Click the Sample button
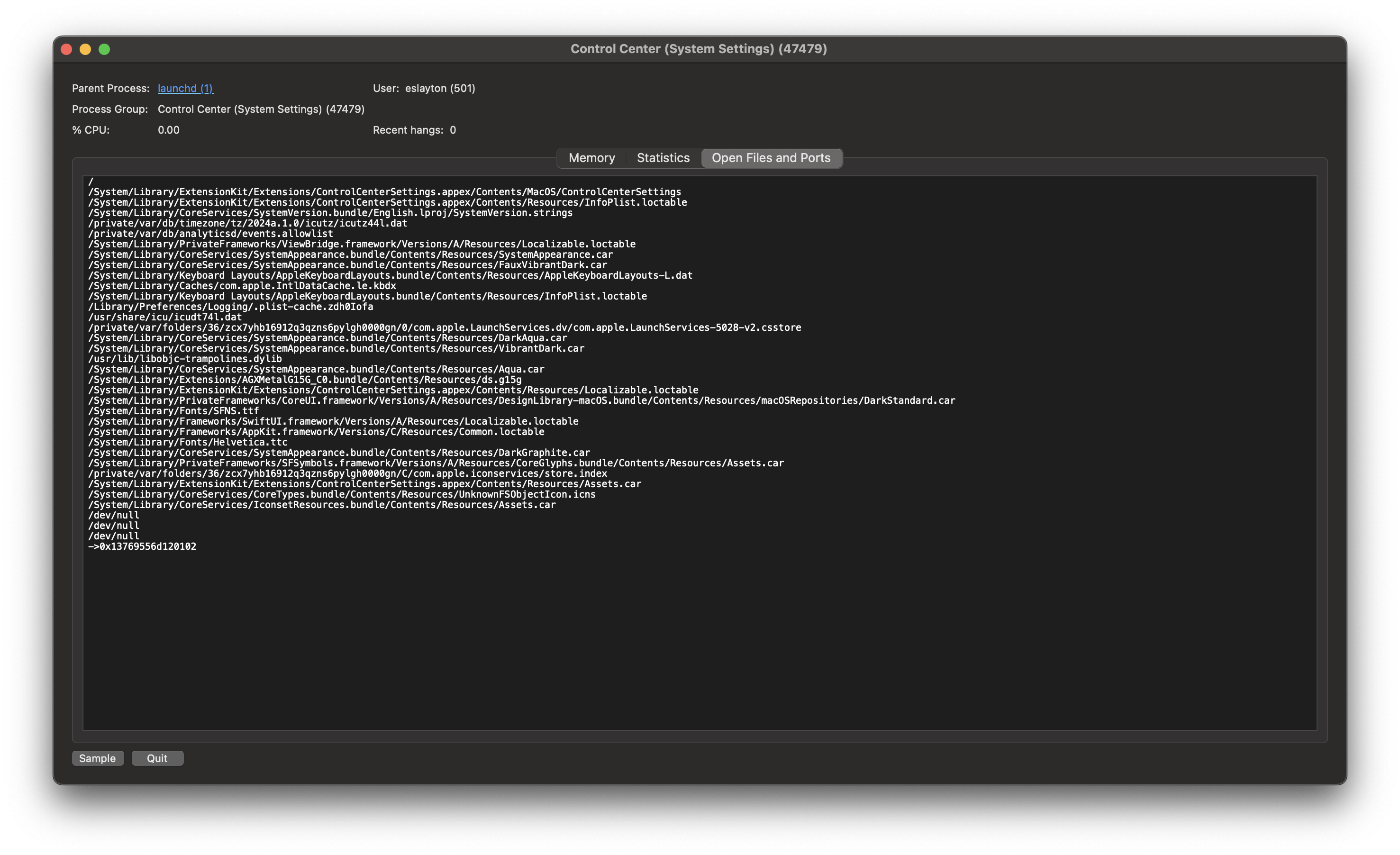The height and width of the screenshot is (855, 1400). click(x=97, y=758)
